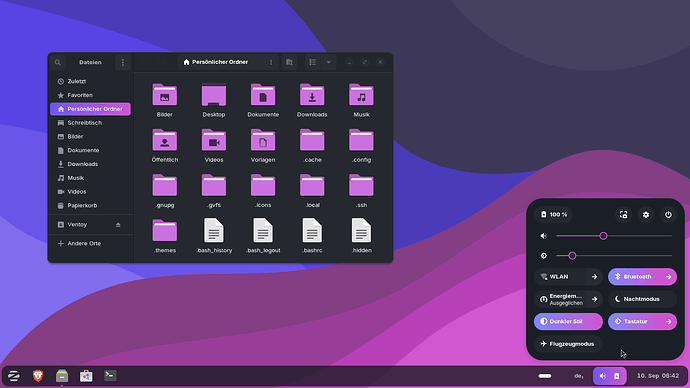Image resolution: width=690 pixels, height=388 pixels.
Task: Open the search in Files window
Action: 58,62
